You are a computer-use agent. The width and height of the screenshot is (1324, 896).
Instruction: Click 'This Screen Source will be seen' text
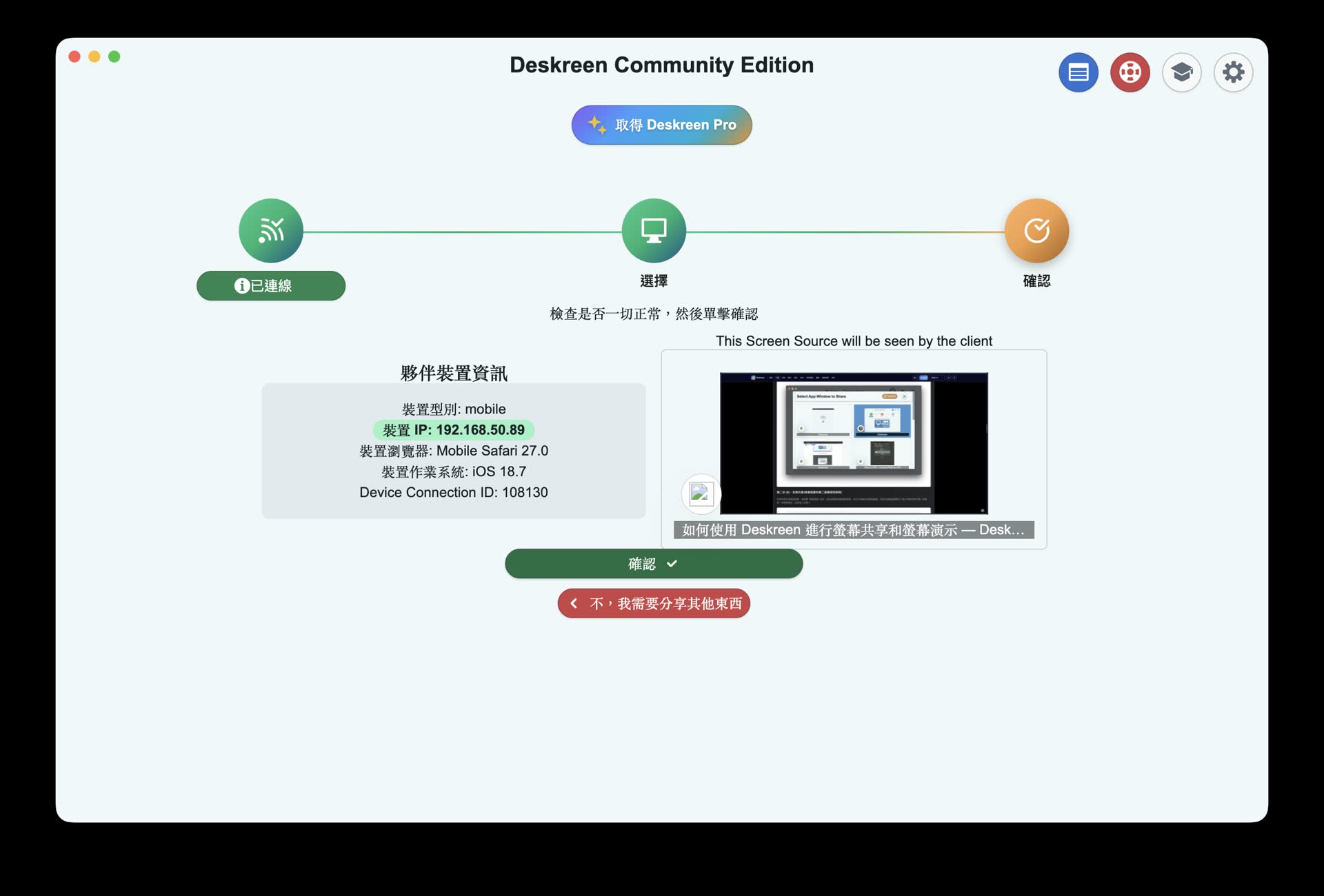tap(854, 341)
